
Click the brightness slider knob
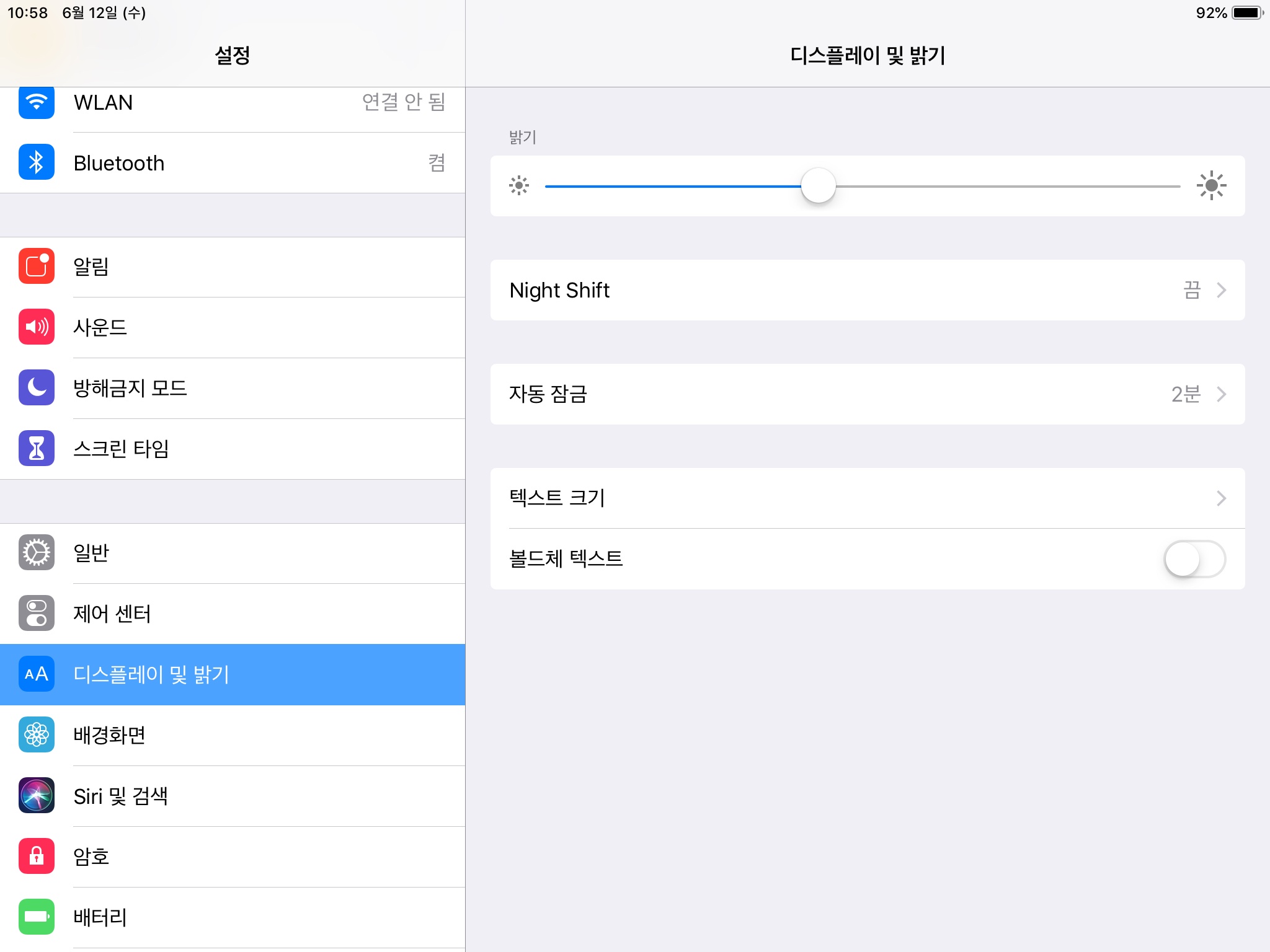pyautogui.click(x=819, y=185)
